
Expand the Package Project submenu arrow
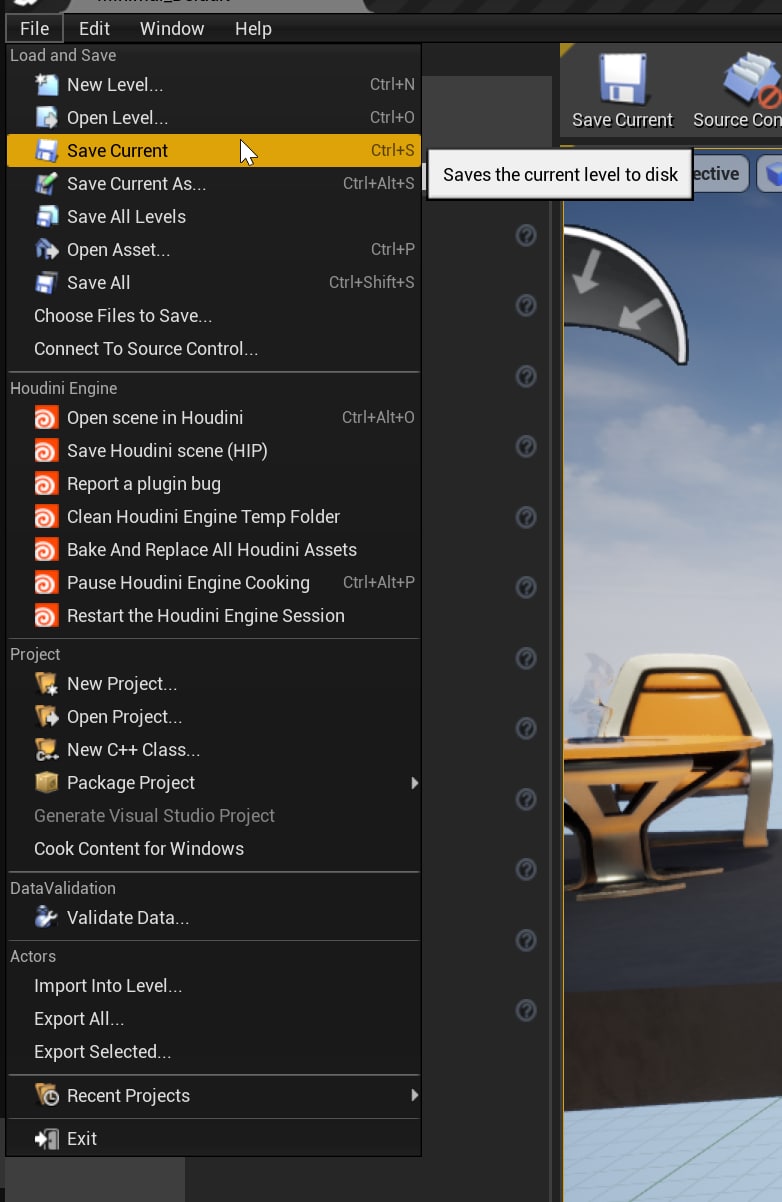pyautogui.click(x=414, y=783)
